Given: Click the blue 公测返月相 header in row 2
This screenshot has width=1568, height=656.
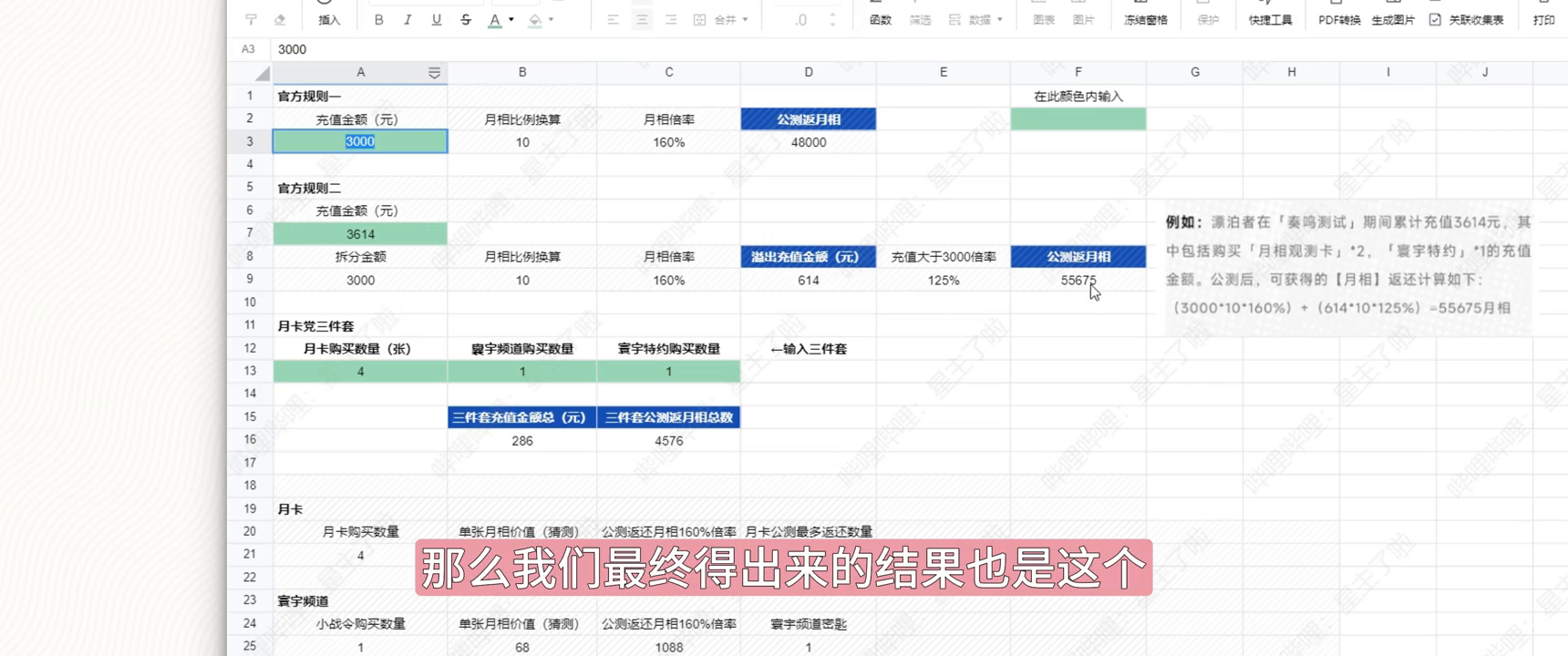Looking at the screenshot, I should click(x=809, y=118).
